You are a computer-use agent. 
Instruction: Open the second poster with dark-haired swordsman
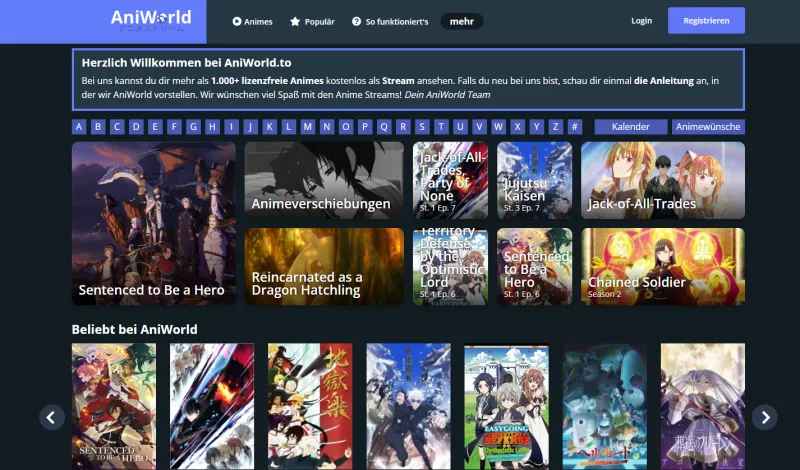pos(212,406)
